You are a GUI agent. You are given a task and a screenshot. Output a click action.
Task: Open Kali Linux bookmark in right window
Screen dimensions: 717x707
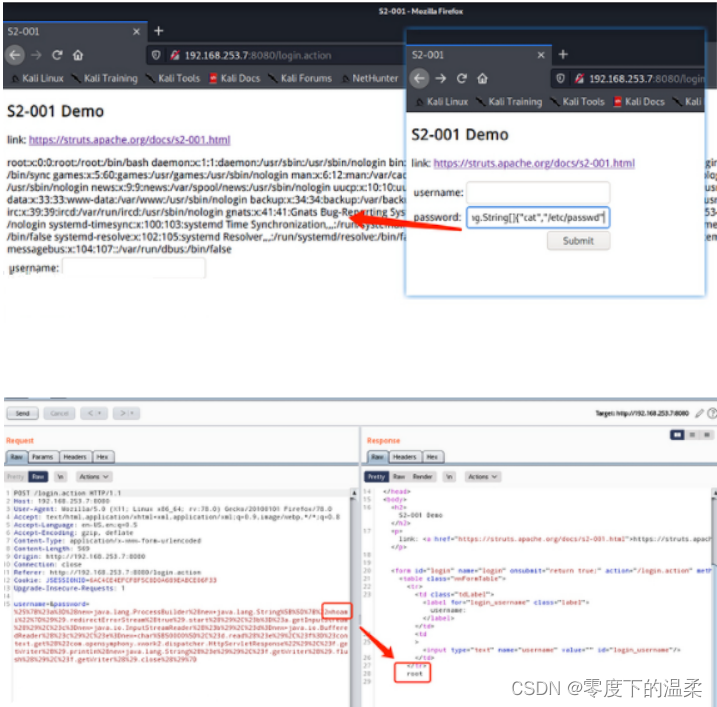(x=442, y=102)
